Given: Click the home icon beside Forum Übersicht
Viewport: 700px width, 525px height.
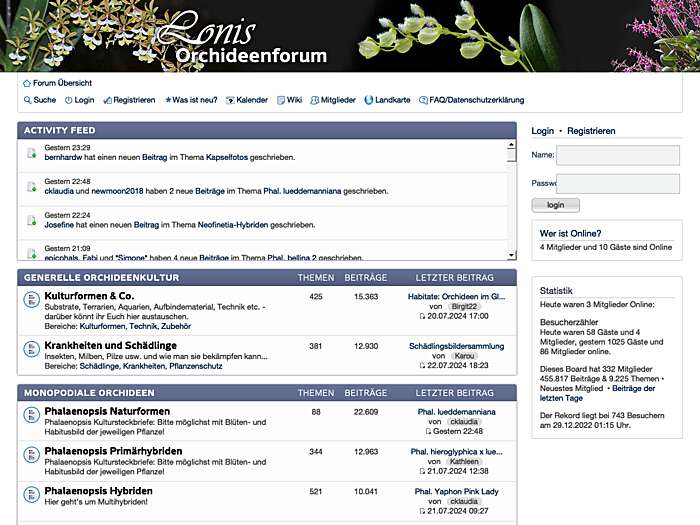Looking at the screenshot, I should [27, 83].
